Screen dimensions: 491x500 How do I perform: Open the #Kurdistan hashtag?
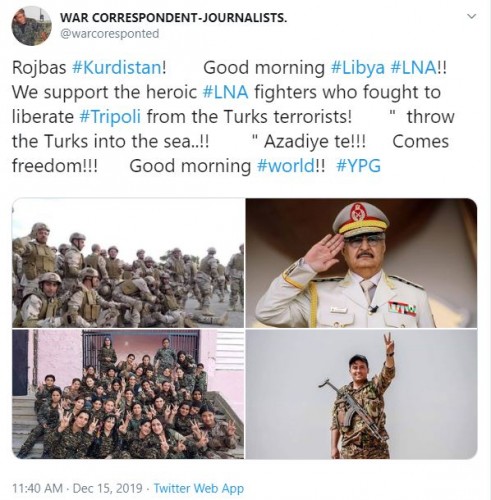click(117, 68)
